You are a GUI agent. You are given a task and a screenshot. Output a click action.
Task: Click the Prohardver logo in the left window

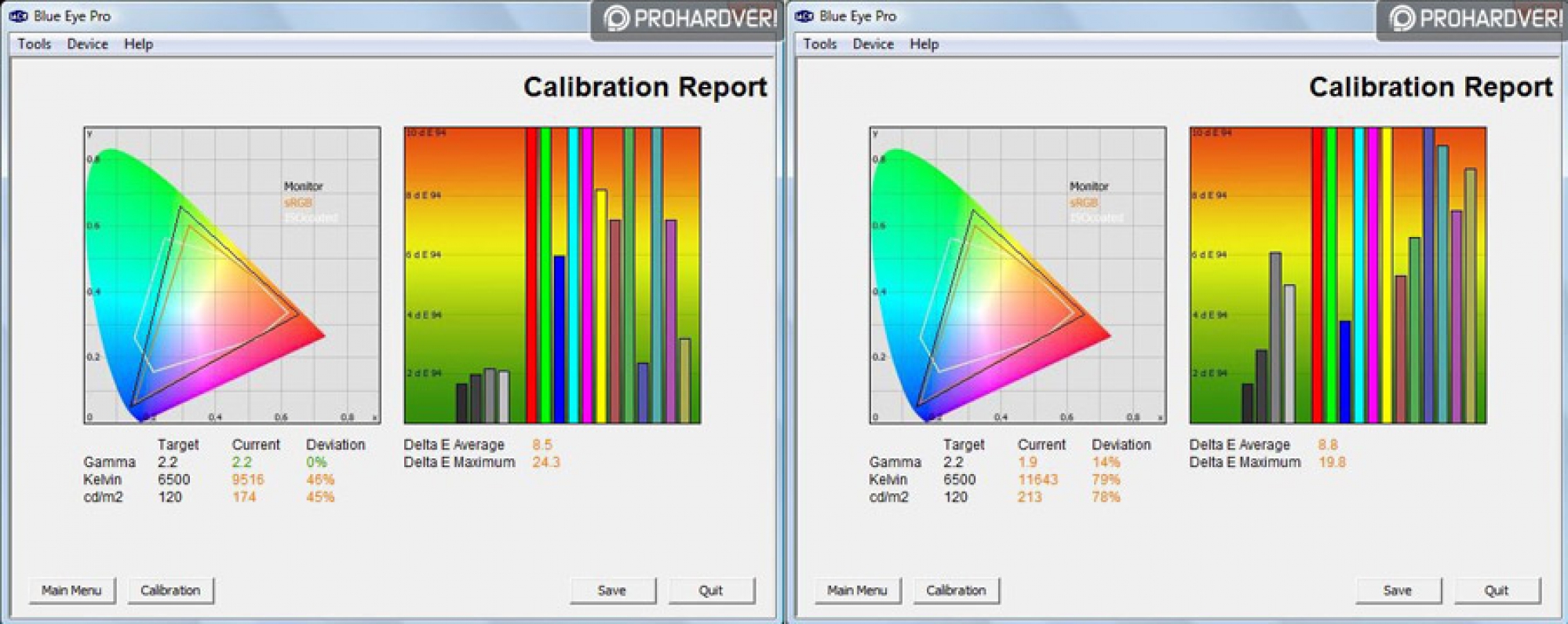pyautogui.click(x=687, y=18)
